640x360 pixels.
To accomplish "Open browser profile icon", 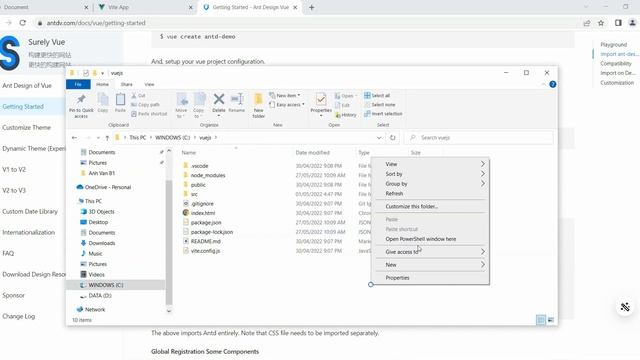I will [x=632, y=23].
